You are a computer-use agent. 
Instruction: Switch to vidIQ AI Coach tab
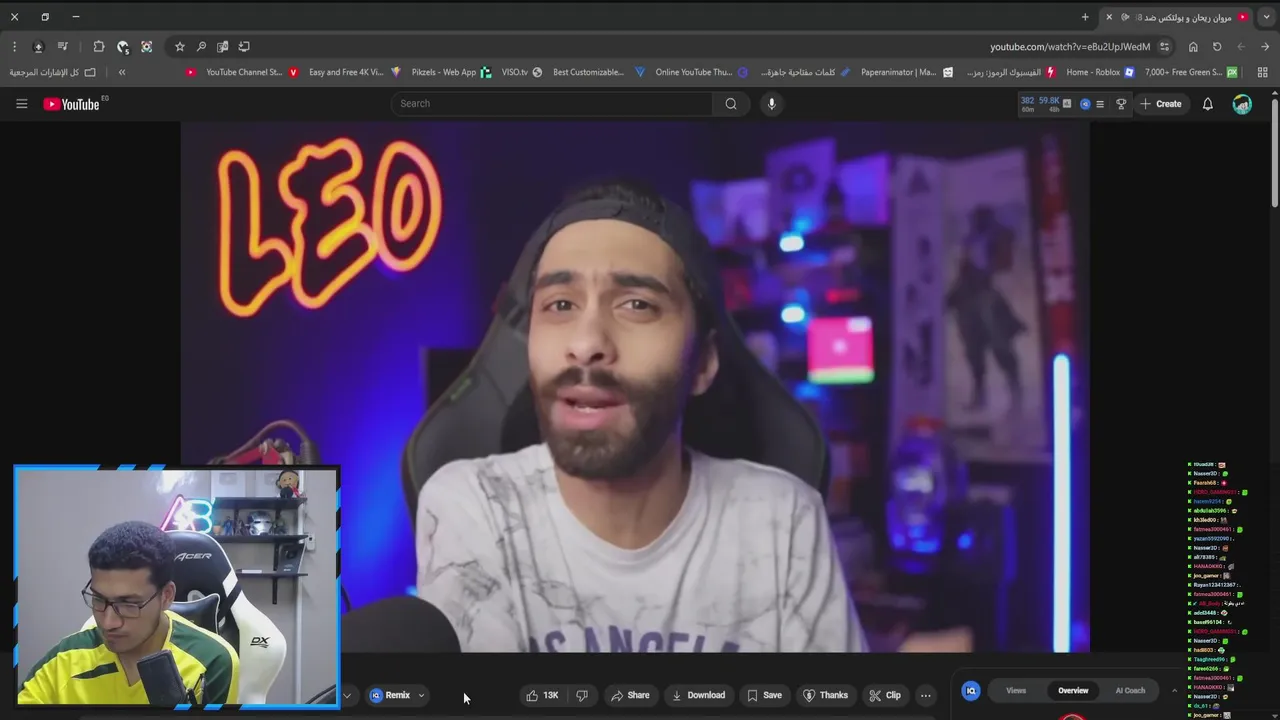1130,690
